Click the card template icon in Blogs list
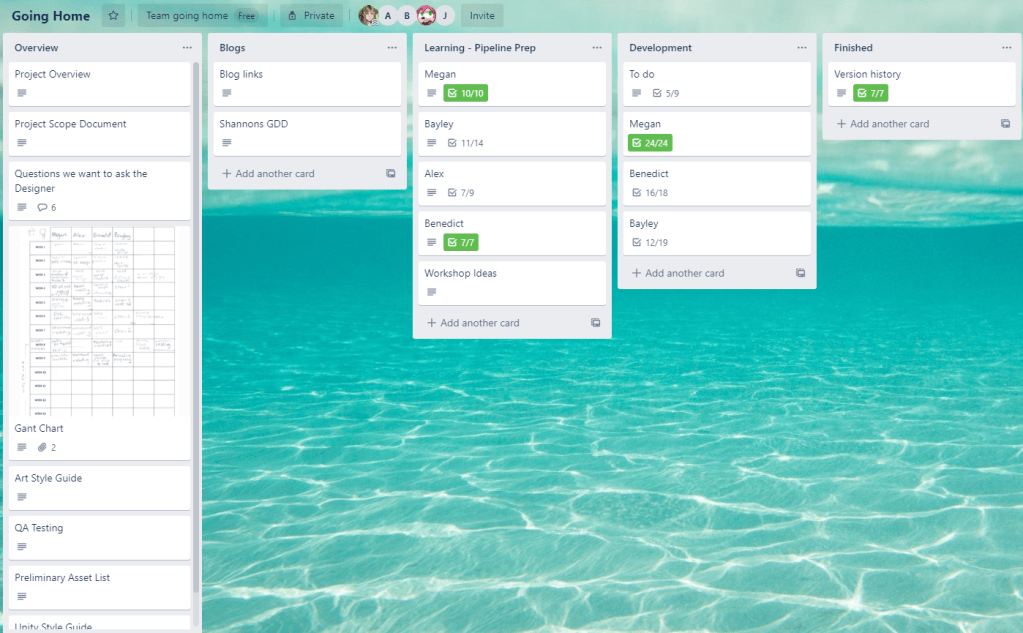 tap(391, 174)
